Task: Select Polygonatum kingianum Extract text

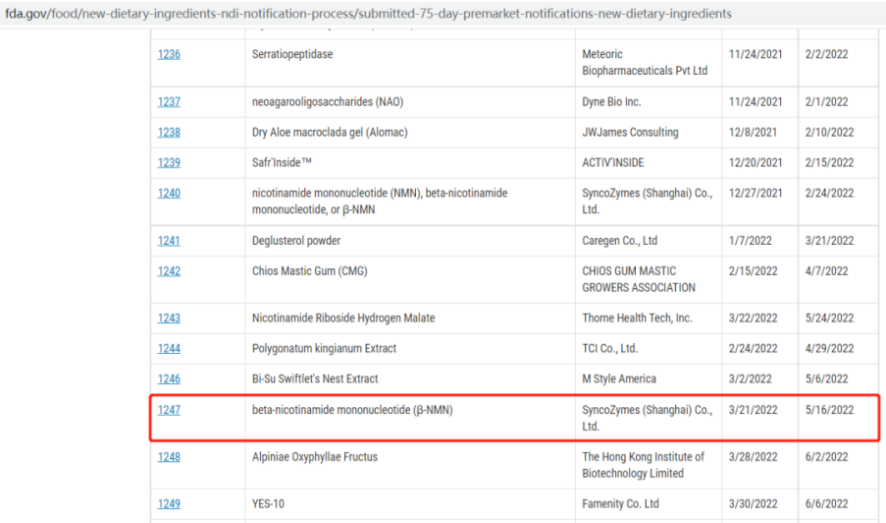Action: [x=324, y=348]
